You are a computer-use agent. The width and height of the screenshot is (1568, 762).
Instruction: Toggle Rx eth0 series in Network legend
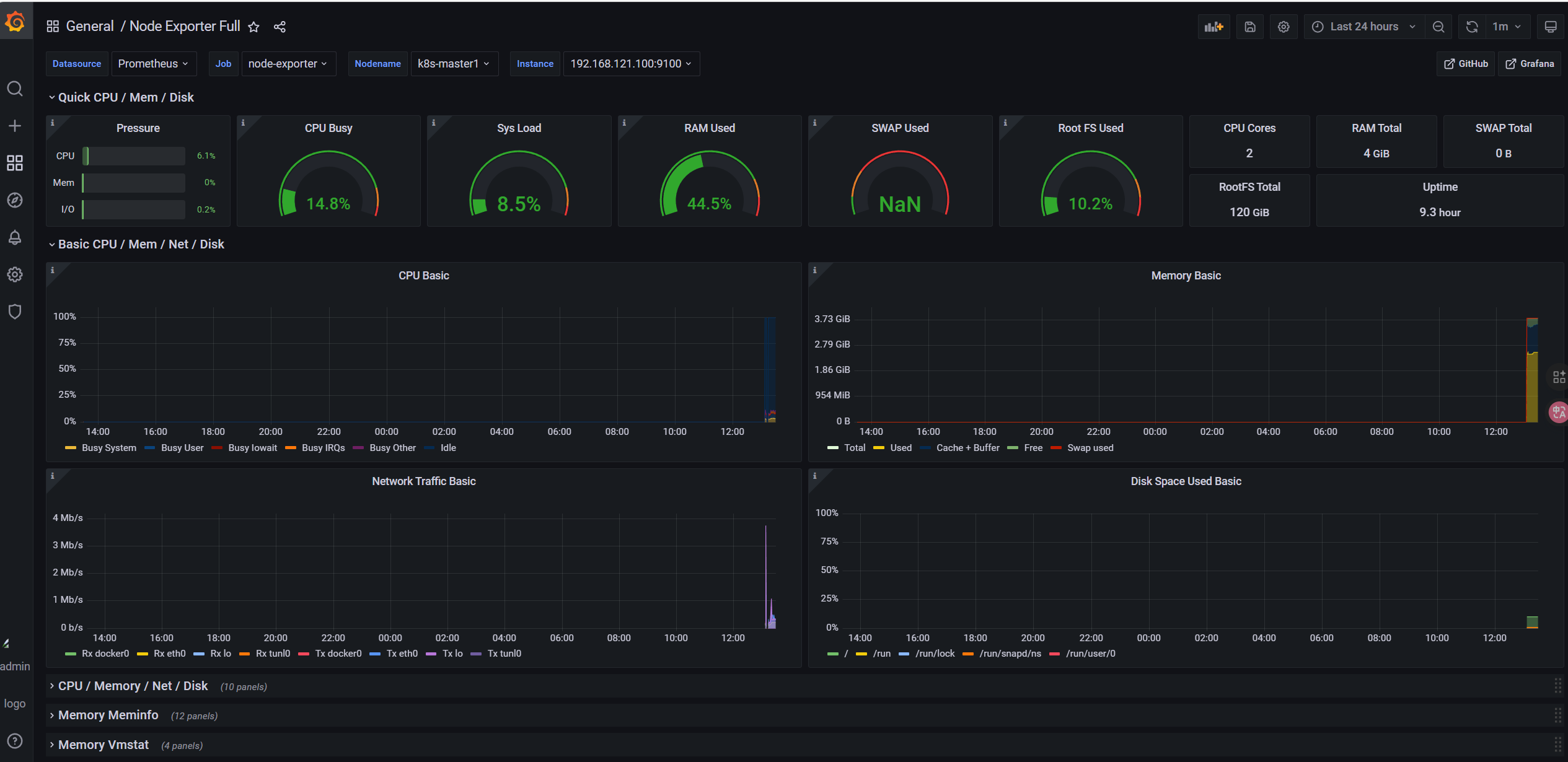[169, 654]
